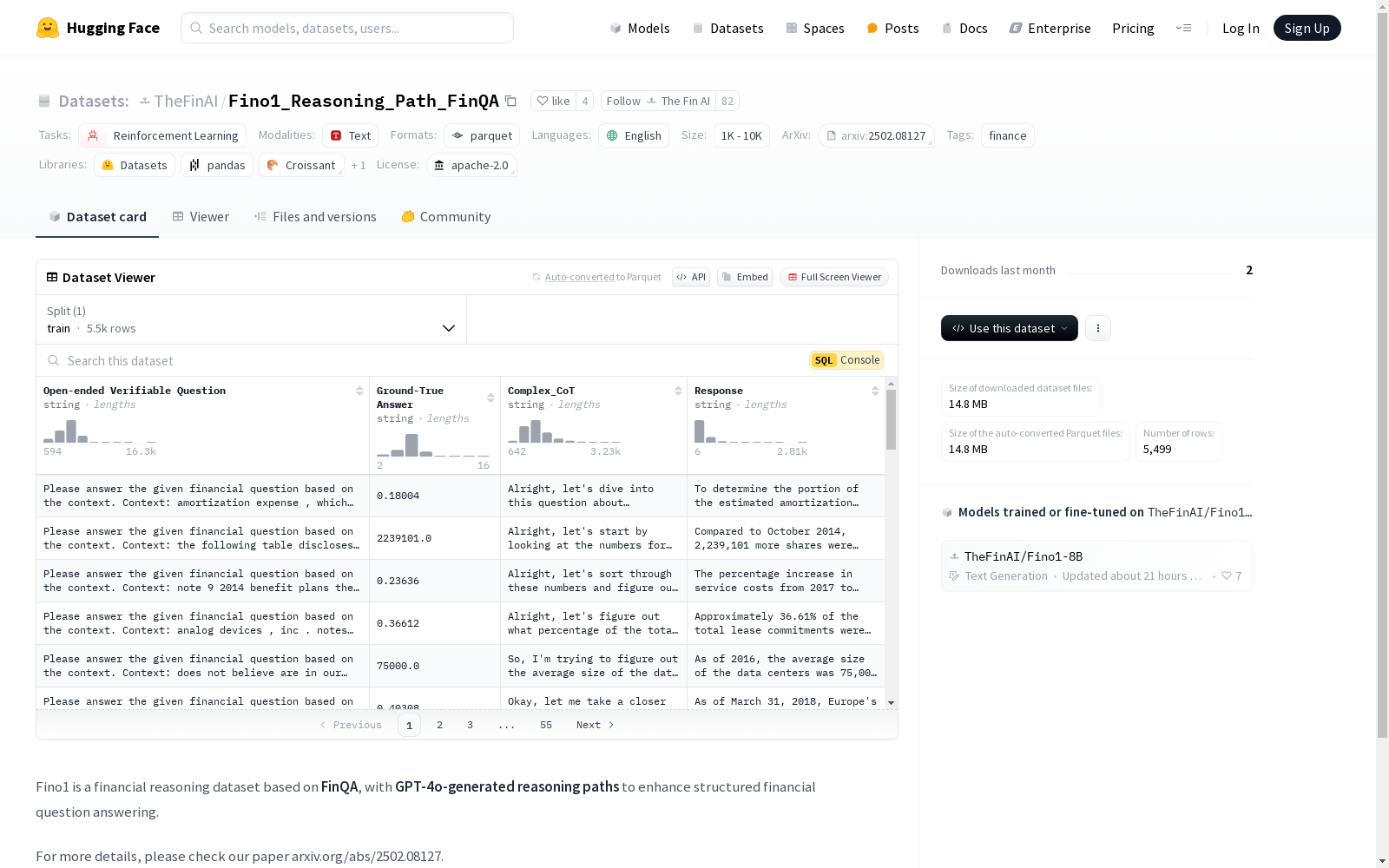The image size is (1389, 868).
Task: Click the dataset table vertical scrollbar thumb
Action: [x=891, y=419]
